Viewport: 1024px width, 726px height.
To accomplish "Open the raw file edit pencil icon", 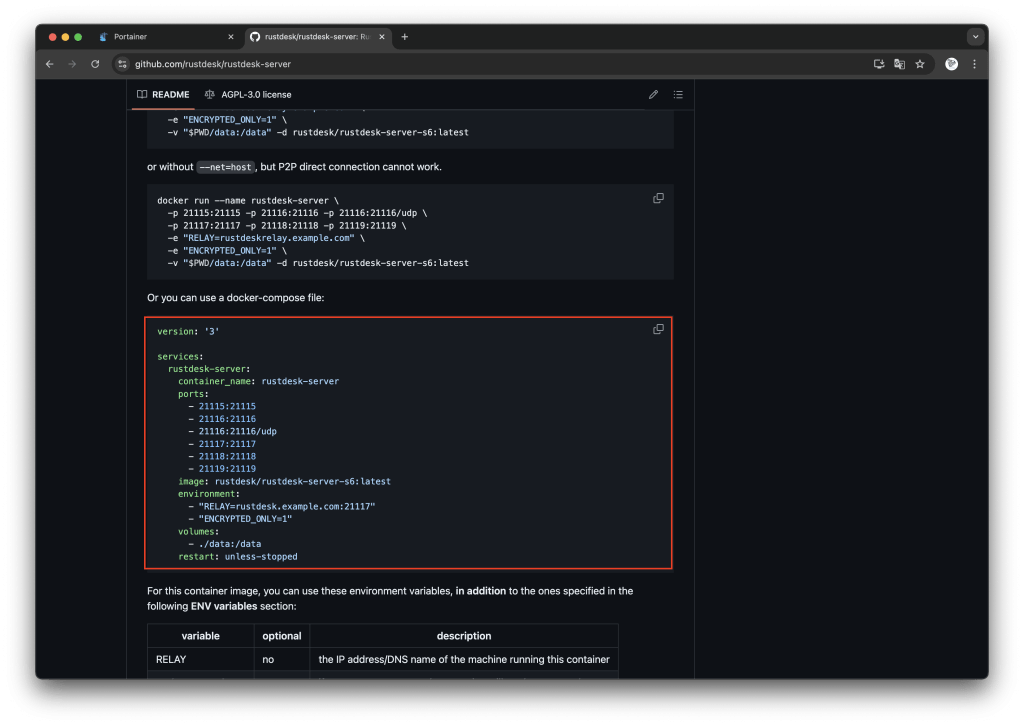I will pyautogui.click(x=653, y=94).
